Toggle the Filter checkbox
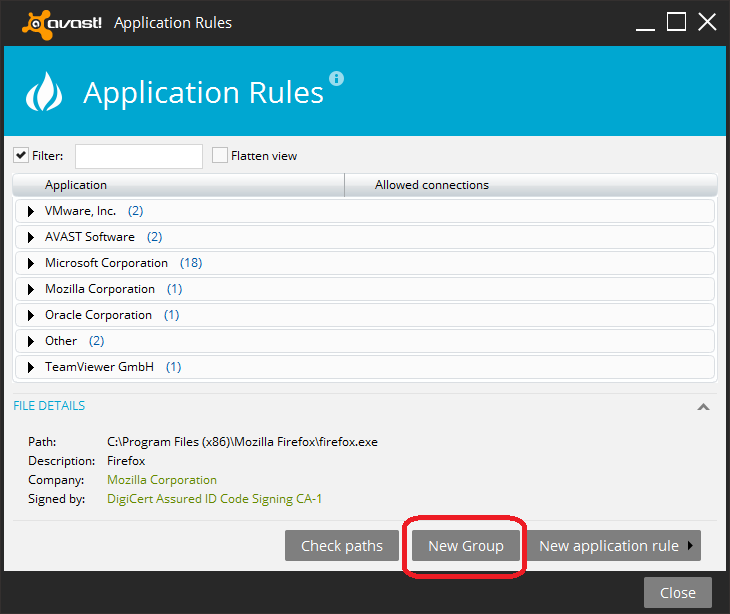The image size is (730, 614). tap(21, 155)
